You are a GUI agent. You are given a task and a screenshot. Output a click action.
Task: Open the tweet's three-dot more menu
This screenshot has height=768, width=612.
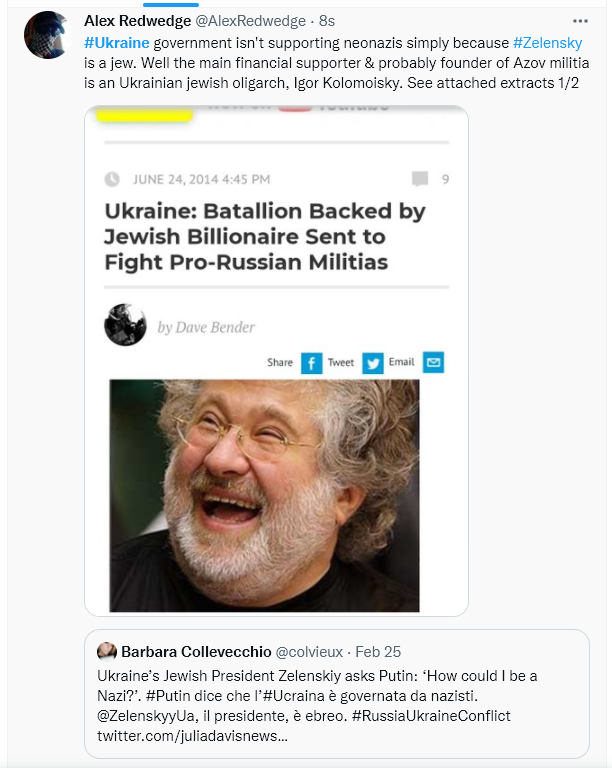(x=580, y=20)
